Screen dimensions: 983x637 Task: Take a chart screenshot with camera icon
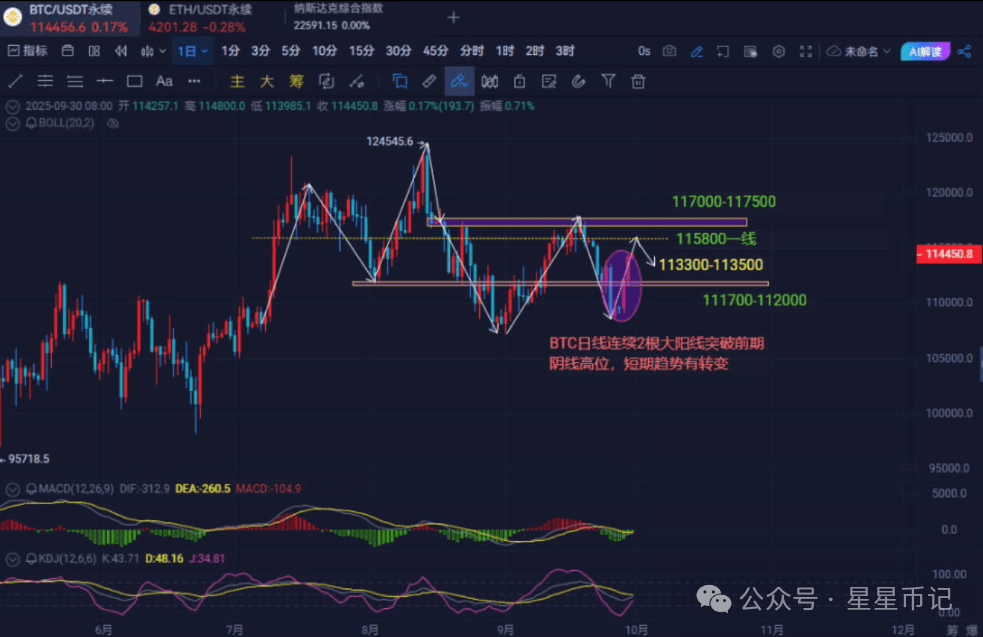coord(670,51)
